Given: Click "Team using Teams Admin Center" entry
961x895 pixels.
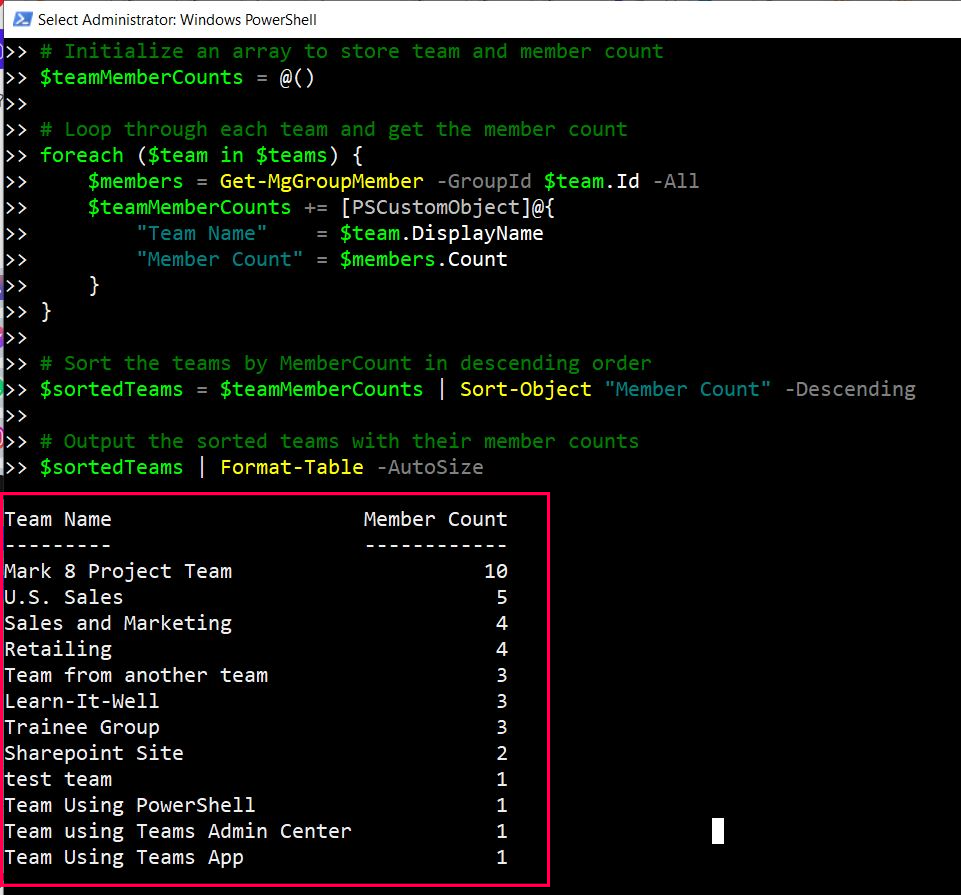Looking at the screenshot, I should click(178, 832).
